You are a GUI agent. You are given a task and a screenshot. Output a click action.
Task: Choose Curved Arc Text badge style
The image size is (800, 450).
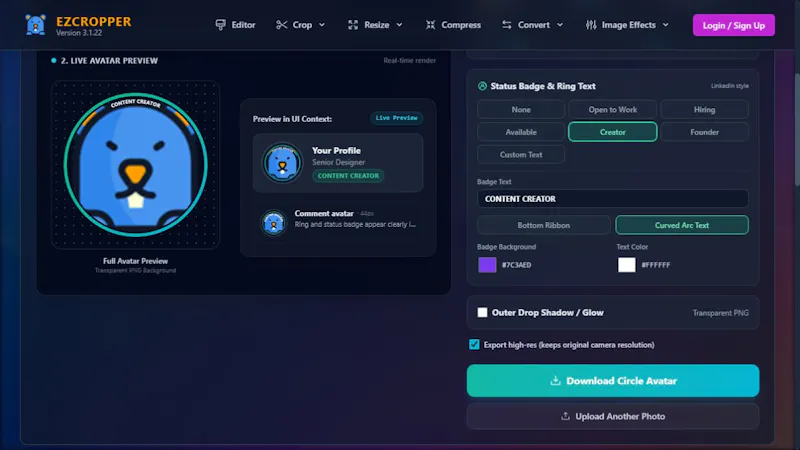click(x=682, y=225)
